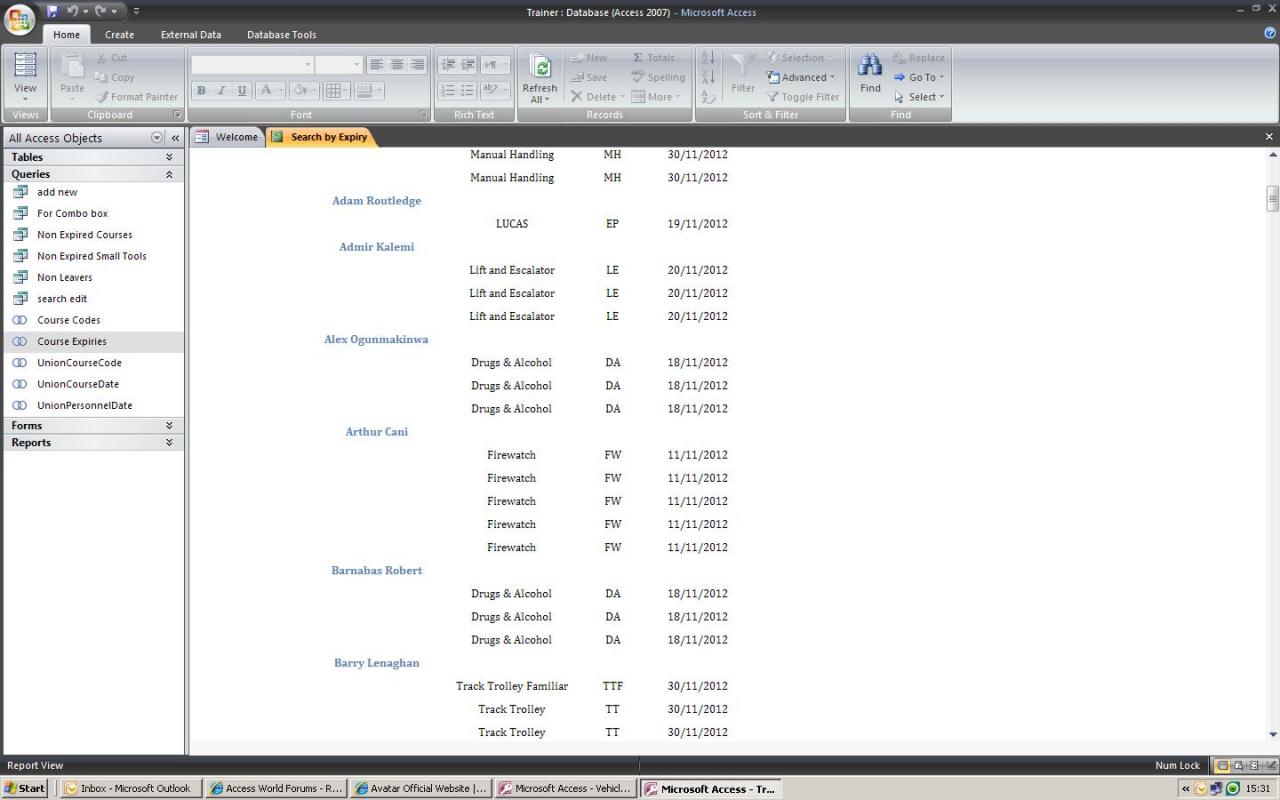Open the View button in the ribbon
Viewport: 1280px width, 800px height.
(25, 78)
